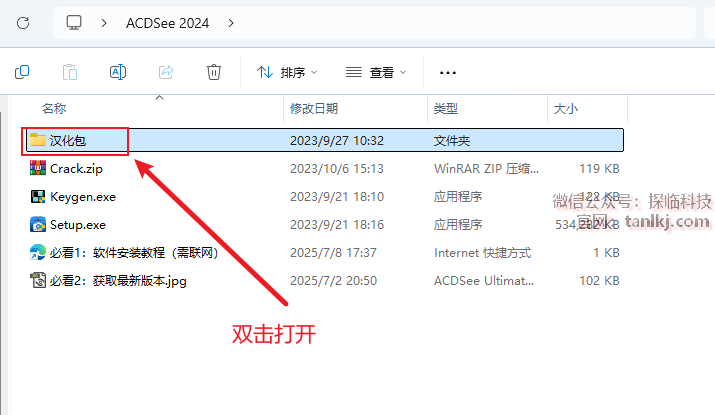715x415 pixels.
Task: Click date 2023/9/21 18:10 of Keygen.exe
Action: (337, 197)
